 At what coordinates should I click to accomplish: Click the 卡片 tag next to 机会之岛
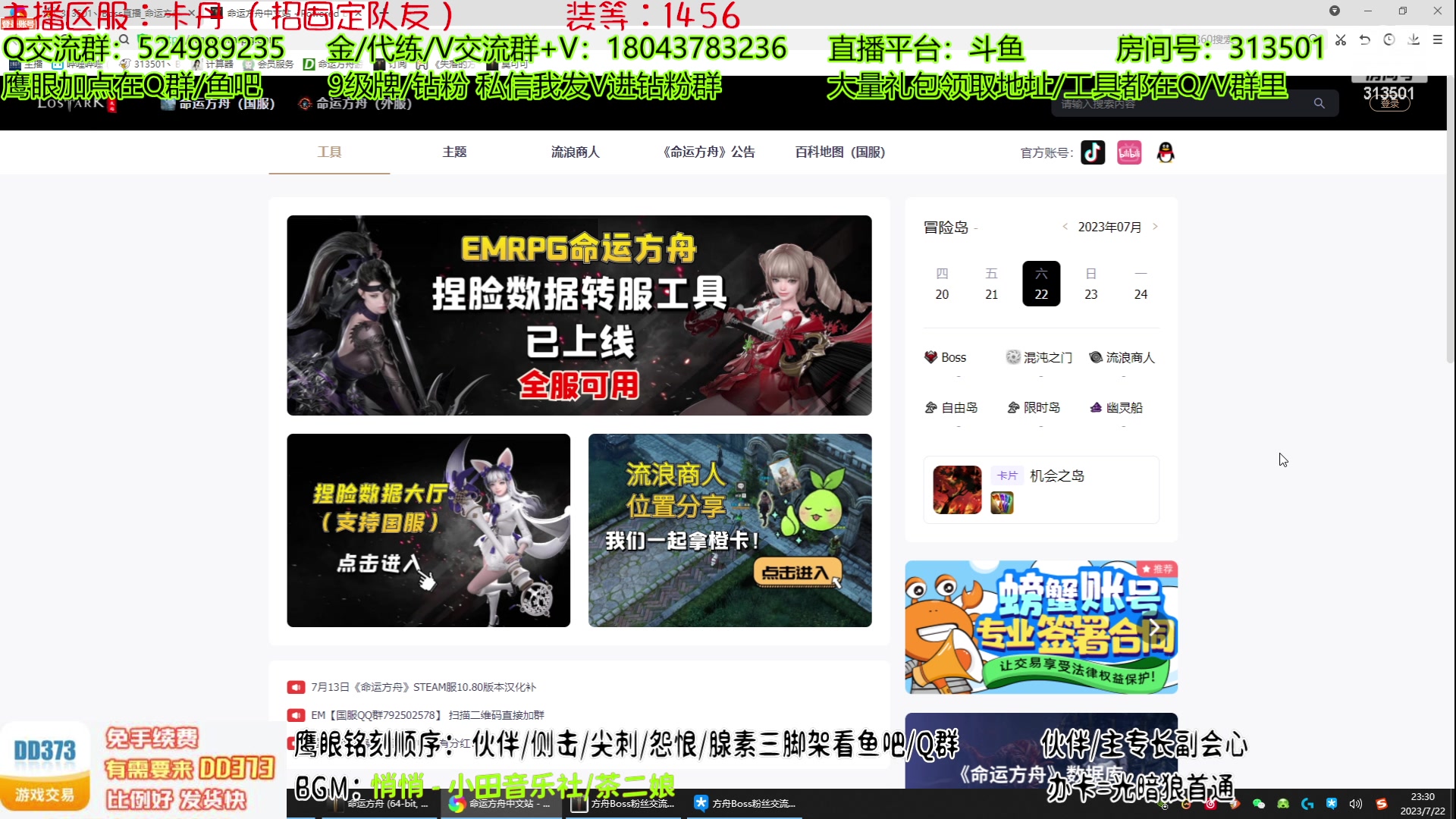[x=1007, y=475]
